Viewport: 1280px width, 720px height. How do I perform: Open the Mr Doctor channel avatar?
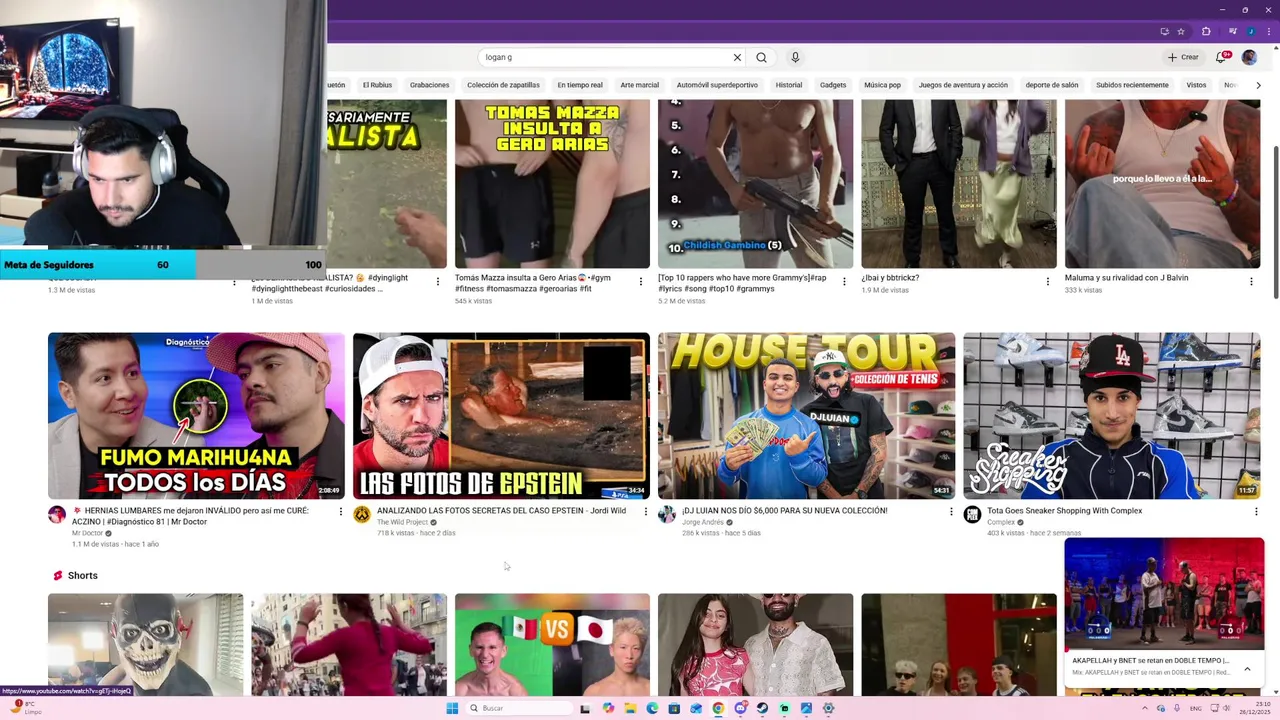(57, 514)
